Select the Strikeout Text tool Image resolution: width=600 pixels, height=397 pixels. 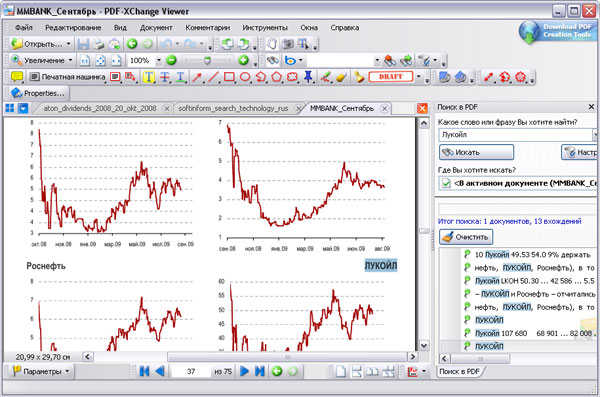click(165, 77)
